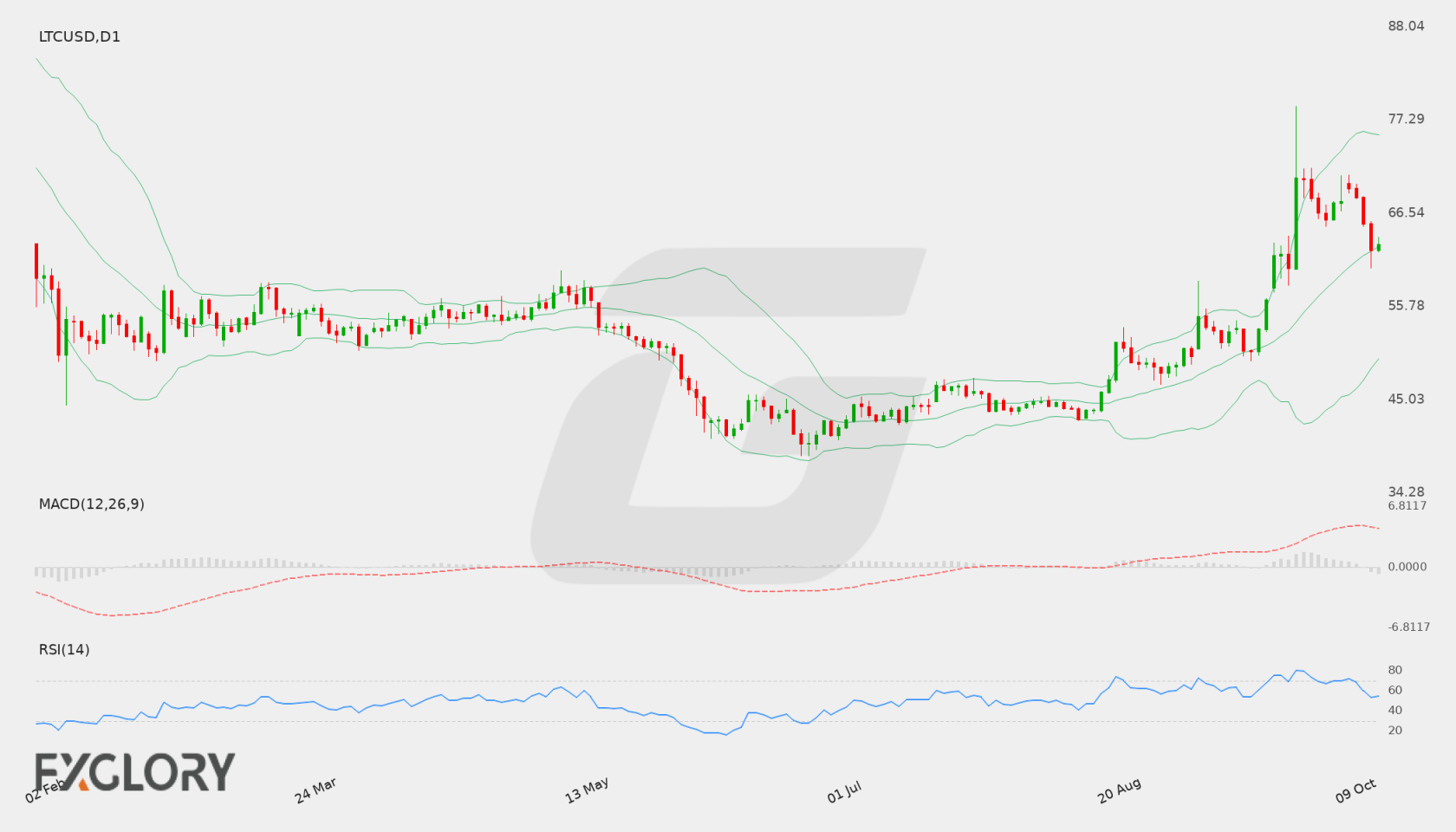
Task: Click the 02 Feb date label
Action: tap(45, 790)
